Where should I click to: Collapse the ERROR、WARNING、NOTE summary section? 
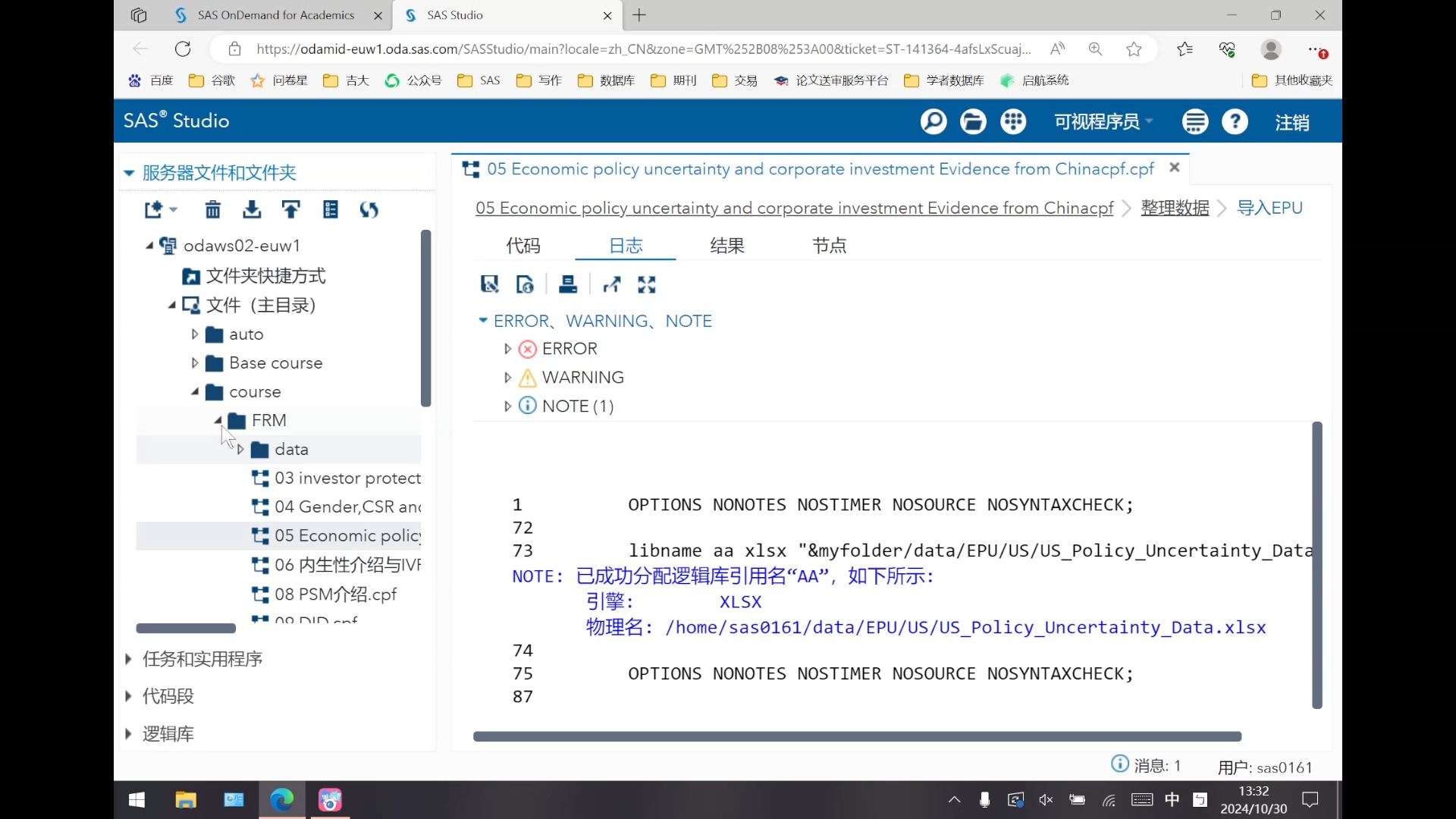[483, 320]
